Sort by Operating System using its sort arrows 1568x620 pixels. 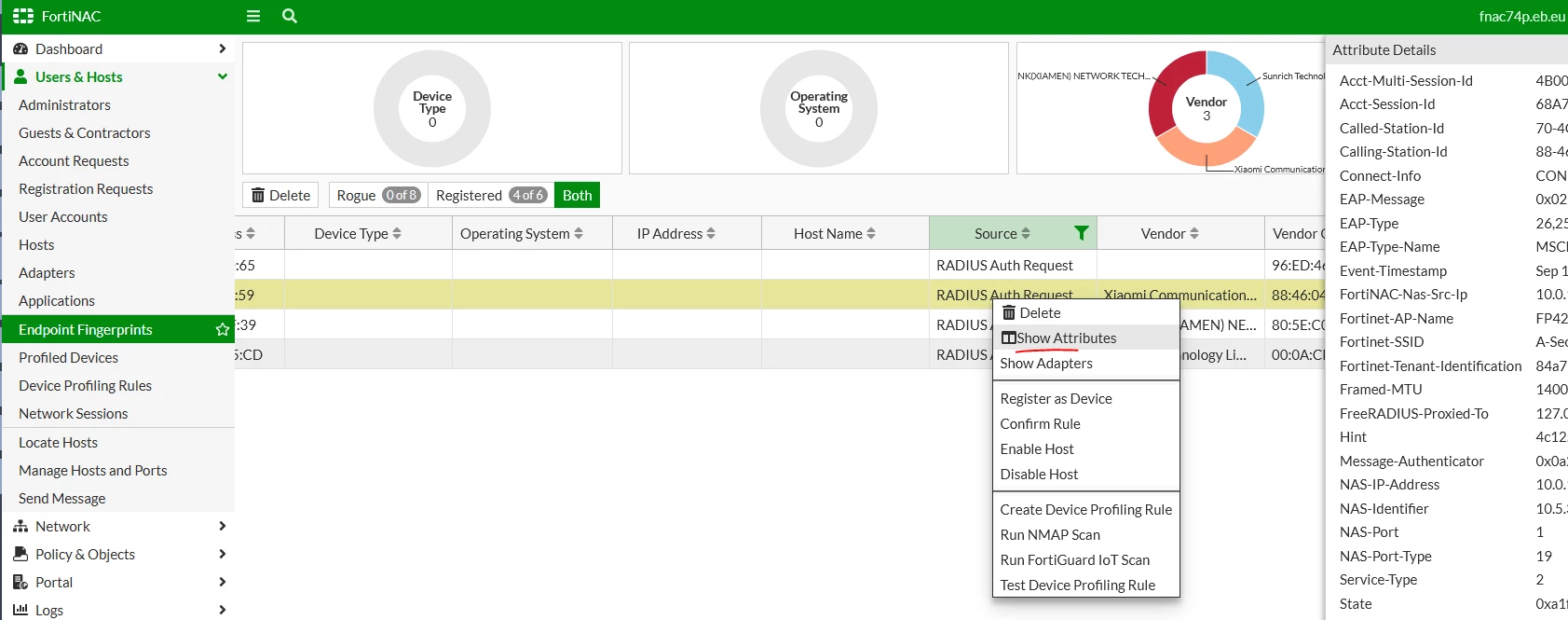(x=579, y=233)
